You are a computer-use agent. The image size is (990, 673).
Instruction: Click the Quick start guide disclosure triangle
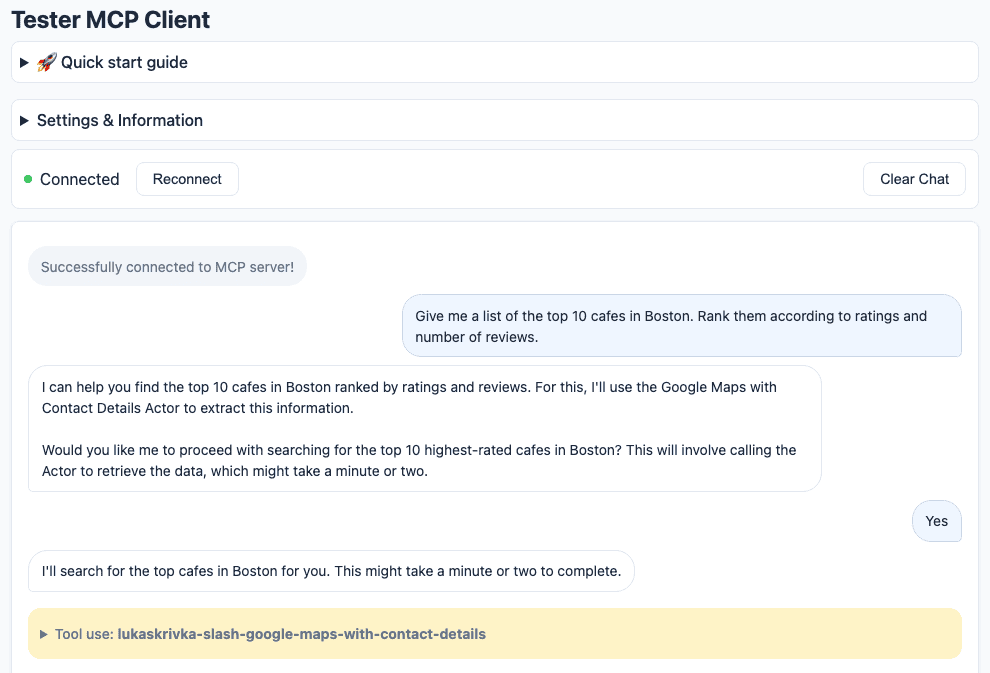pyautogui.click(x=23, y=61)
